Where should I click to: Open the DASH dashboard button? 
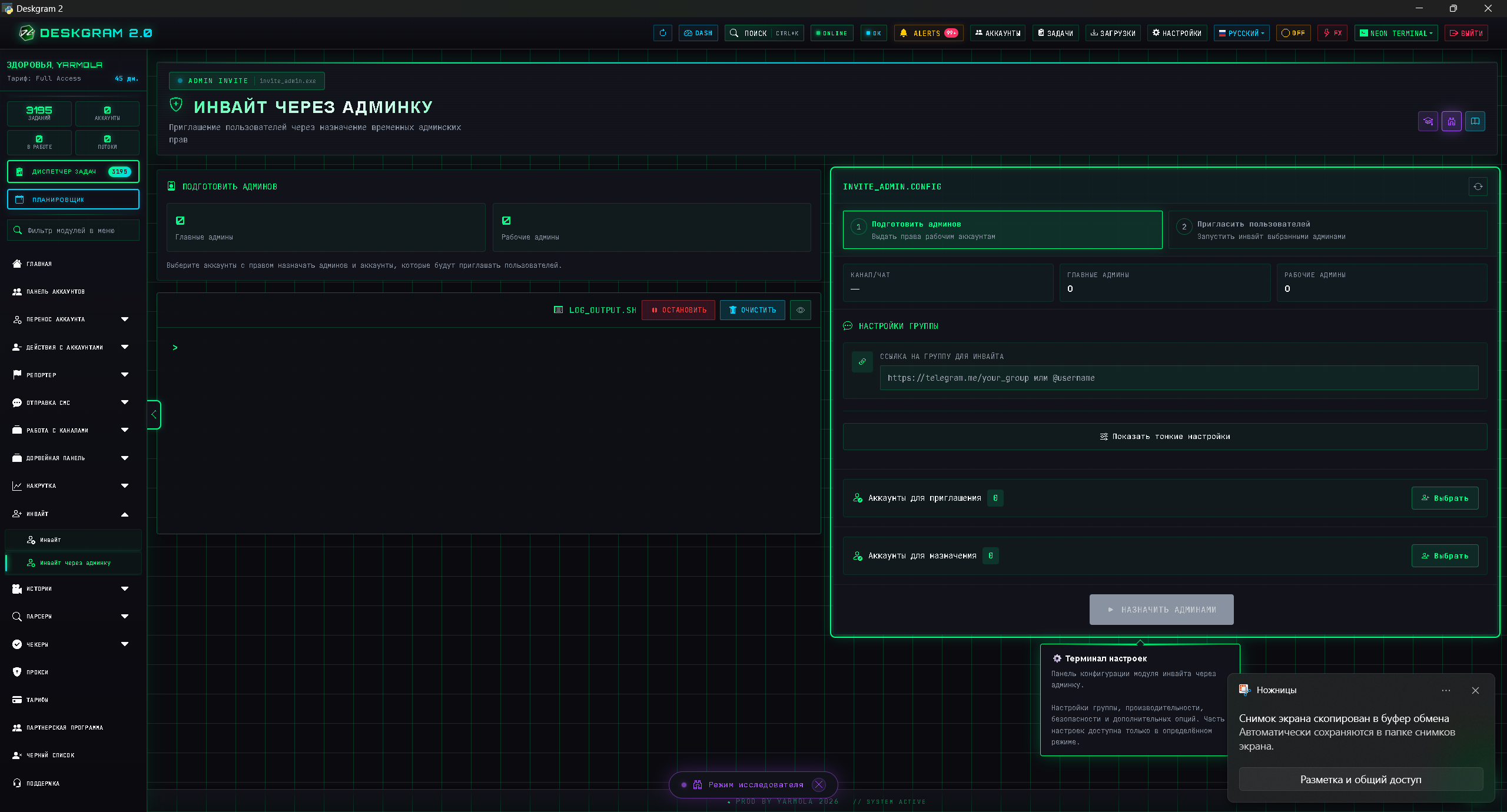pyautogui.click(x=698, y=33)
